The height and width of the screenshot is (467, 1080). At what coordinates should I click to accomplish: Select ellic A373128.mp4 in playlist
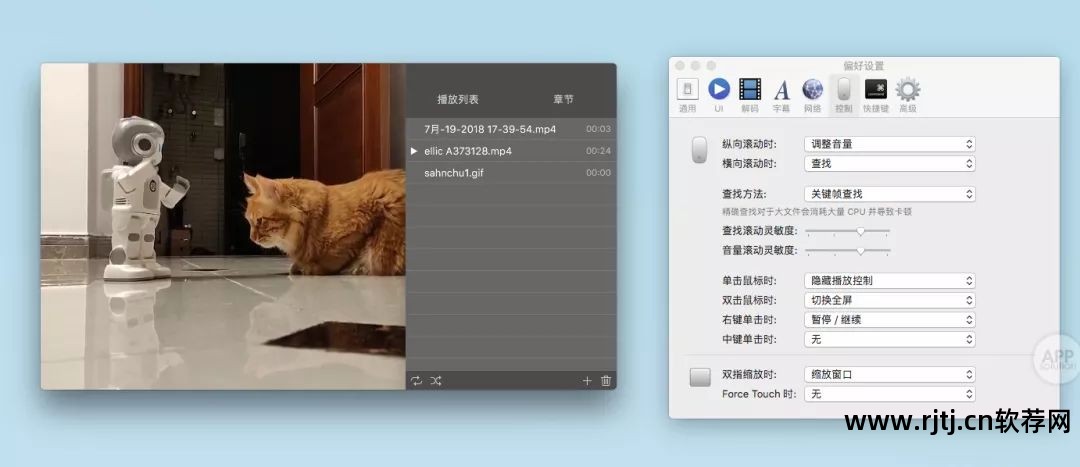pos(511,151)
